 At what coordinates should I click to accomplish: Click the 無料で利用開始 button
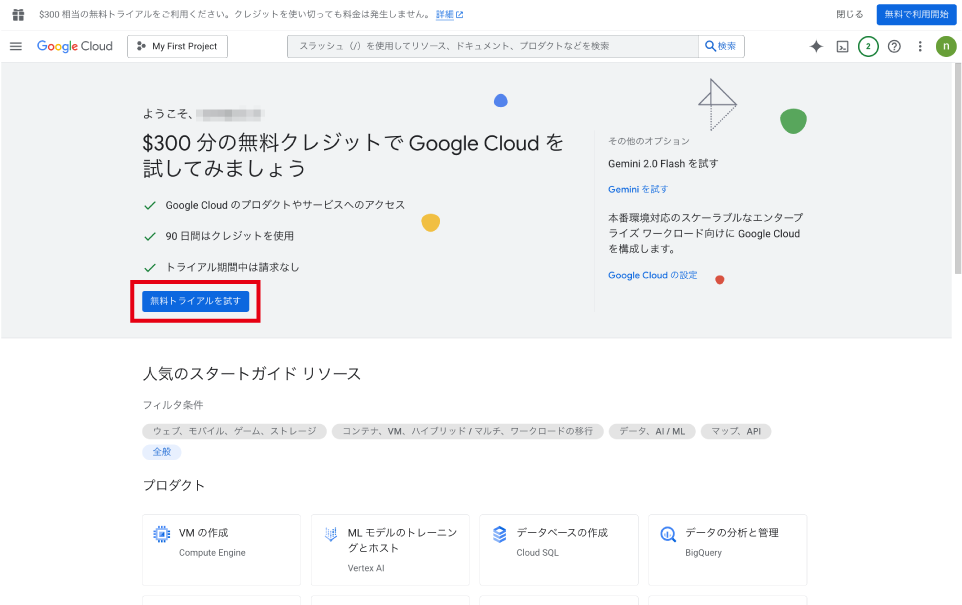pos(916,15)
